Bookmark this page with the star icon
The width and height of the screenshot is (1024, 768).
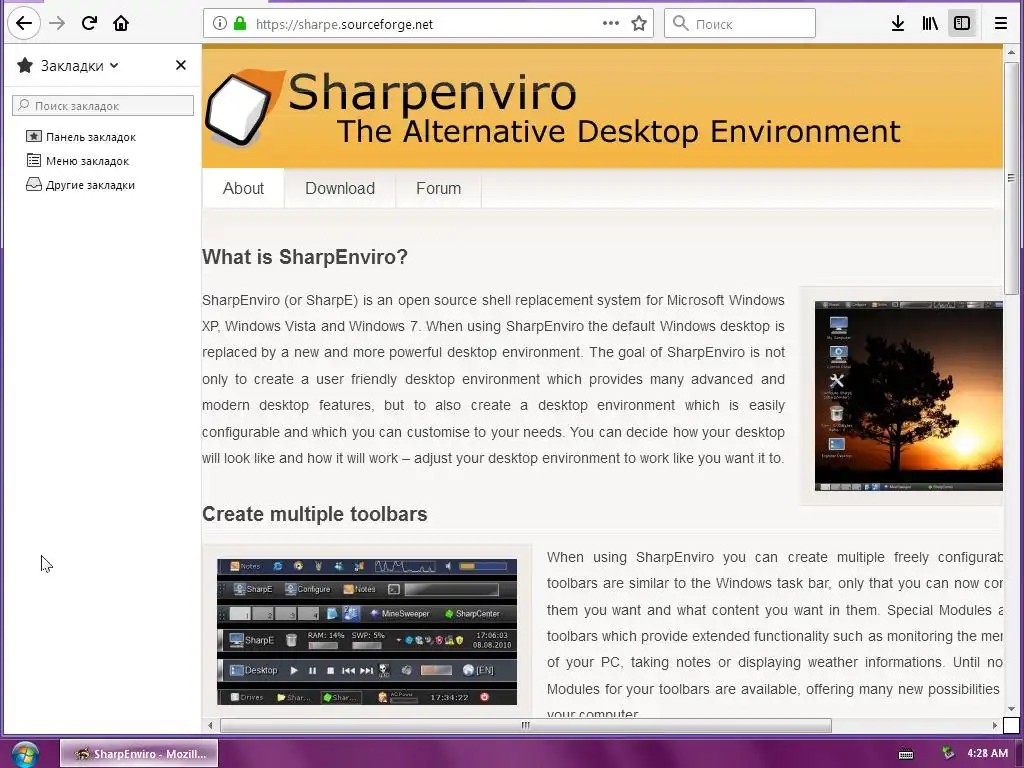coord(639,24)
